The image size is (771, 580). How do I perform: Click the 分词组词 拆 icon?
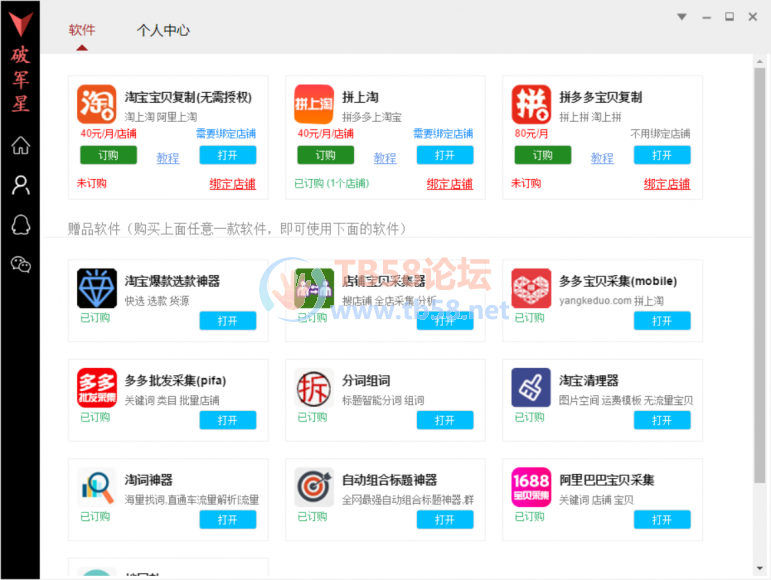(x=314, y=388)
